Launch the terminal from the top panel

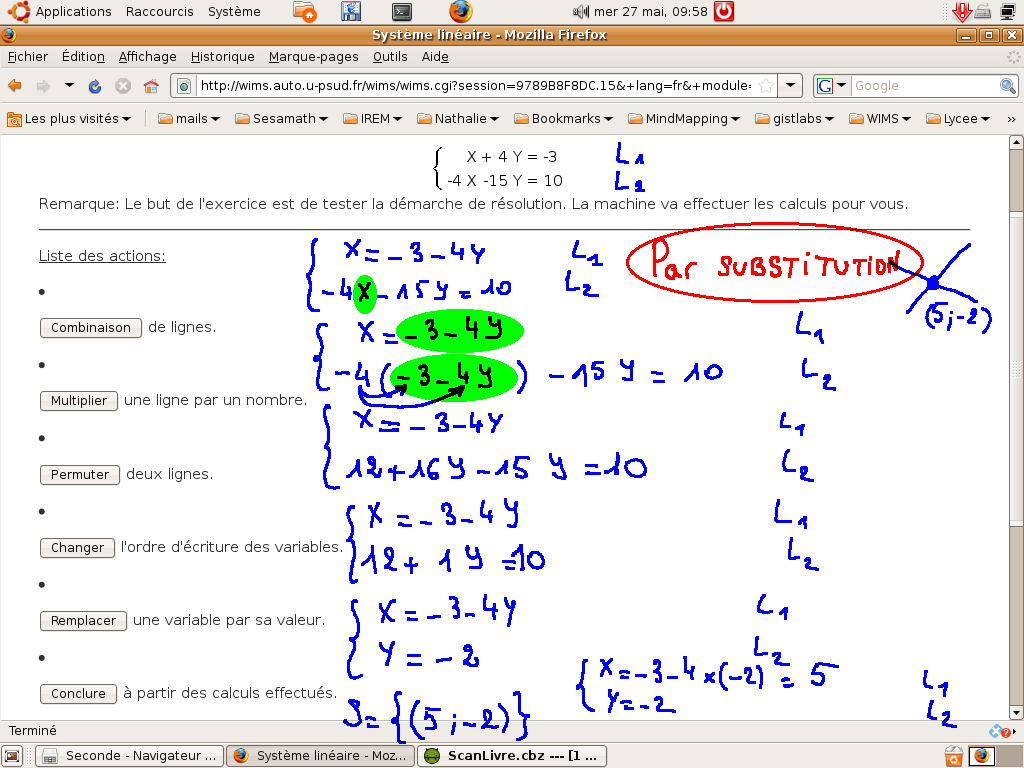[401, 12]
